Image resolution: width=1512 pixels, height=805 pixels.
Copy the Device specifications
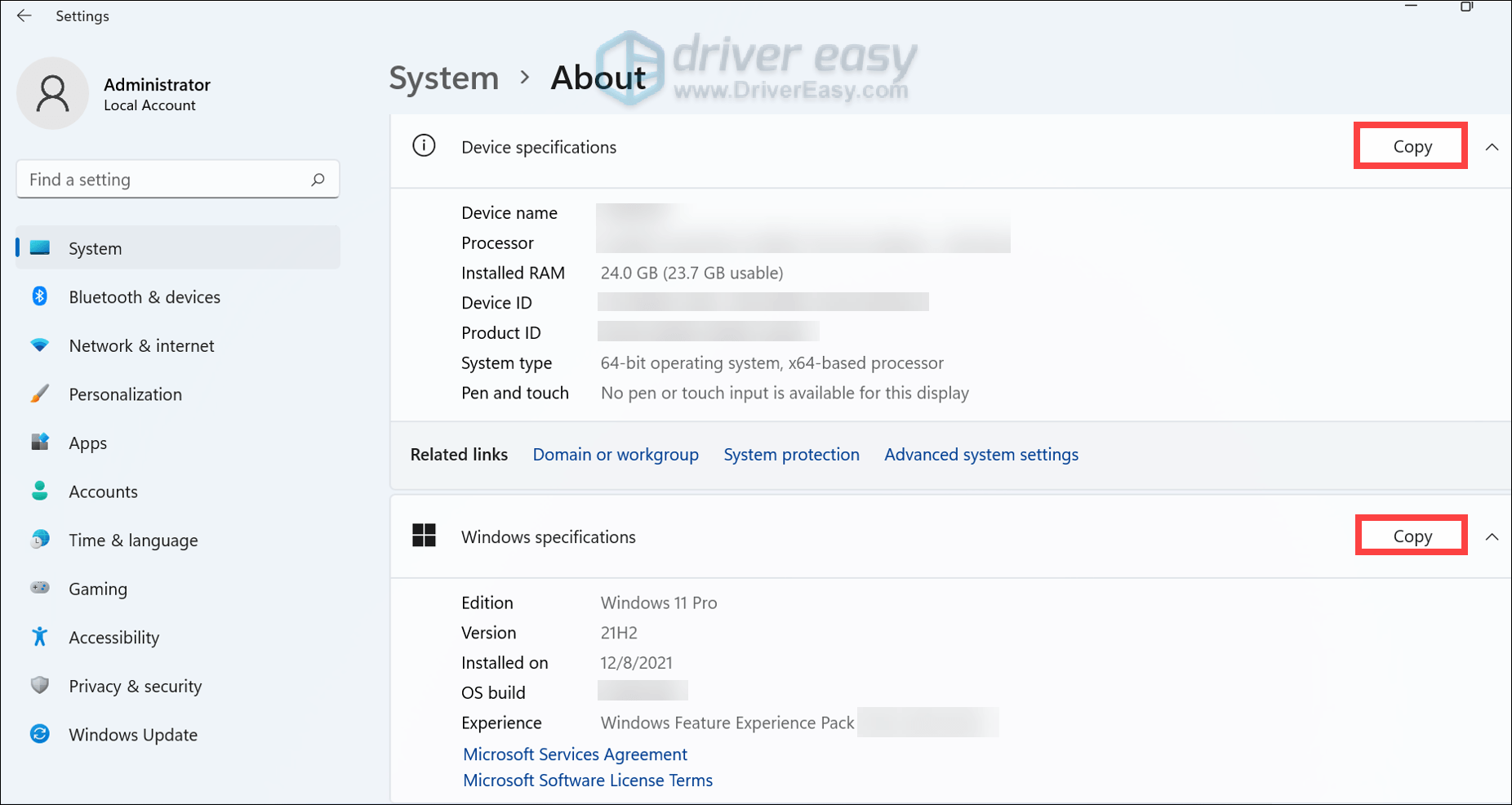tap(1412, 146)
